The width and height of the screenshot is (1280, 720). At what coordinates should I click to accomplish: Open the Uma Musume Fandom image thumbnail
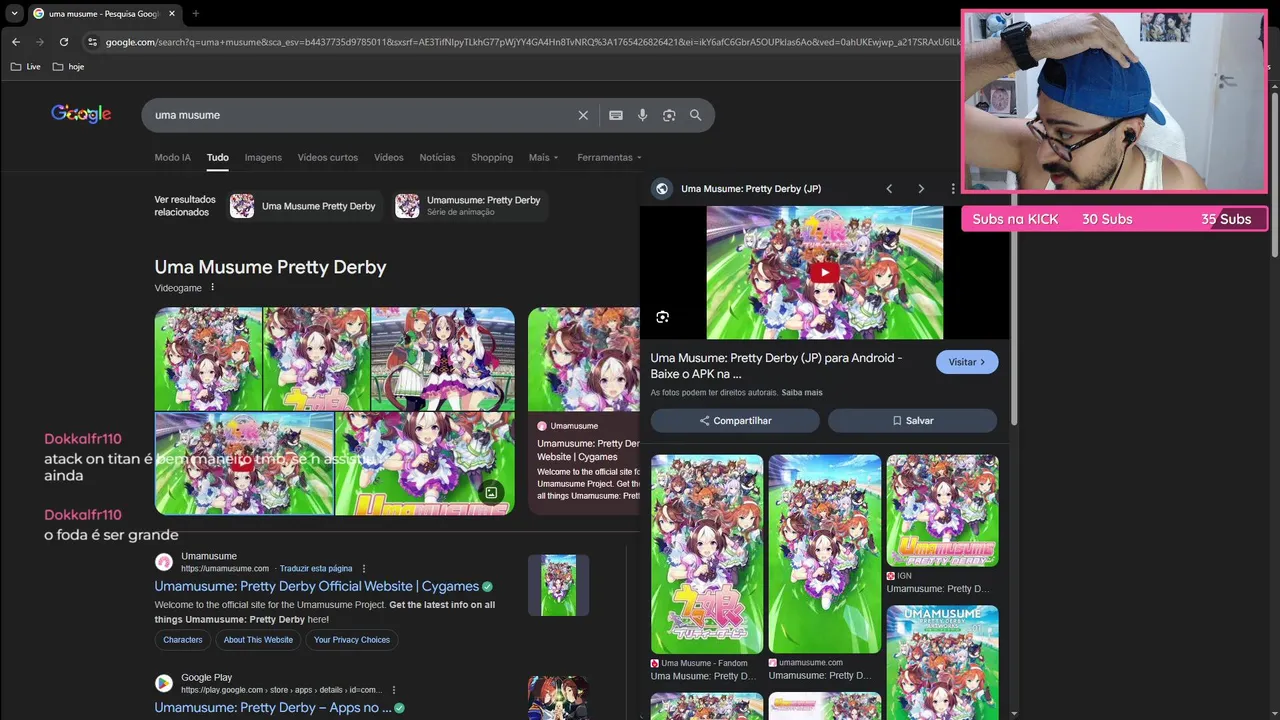(x=707, y=554)
